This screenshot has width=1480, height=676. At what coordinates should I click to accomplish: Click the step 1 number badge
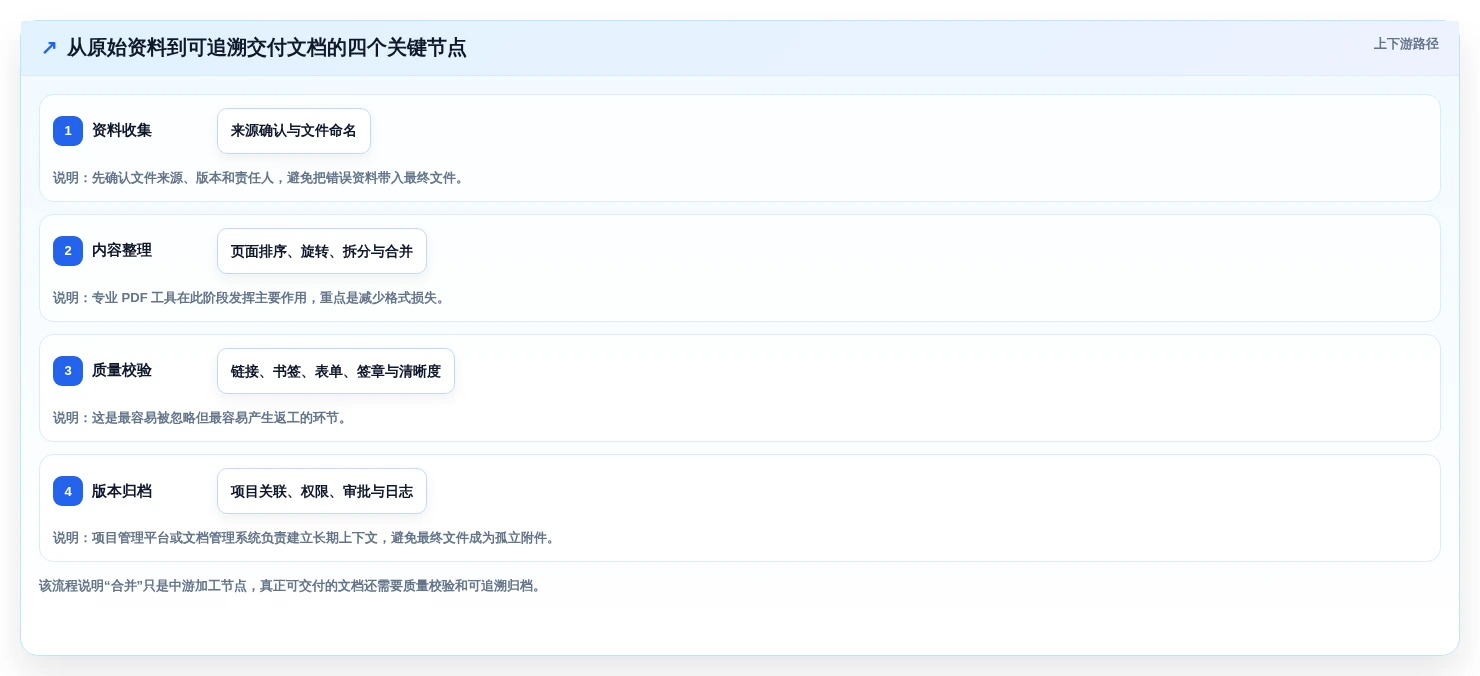coord(68,131)
